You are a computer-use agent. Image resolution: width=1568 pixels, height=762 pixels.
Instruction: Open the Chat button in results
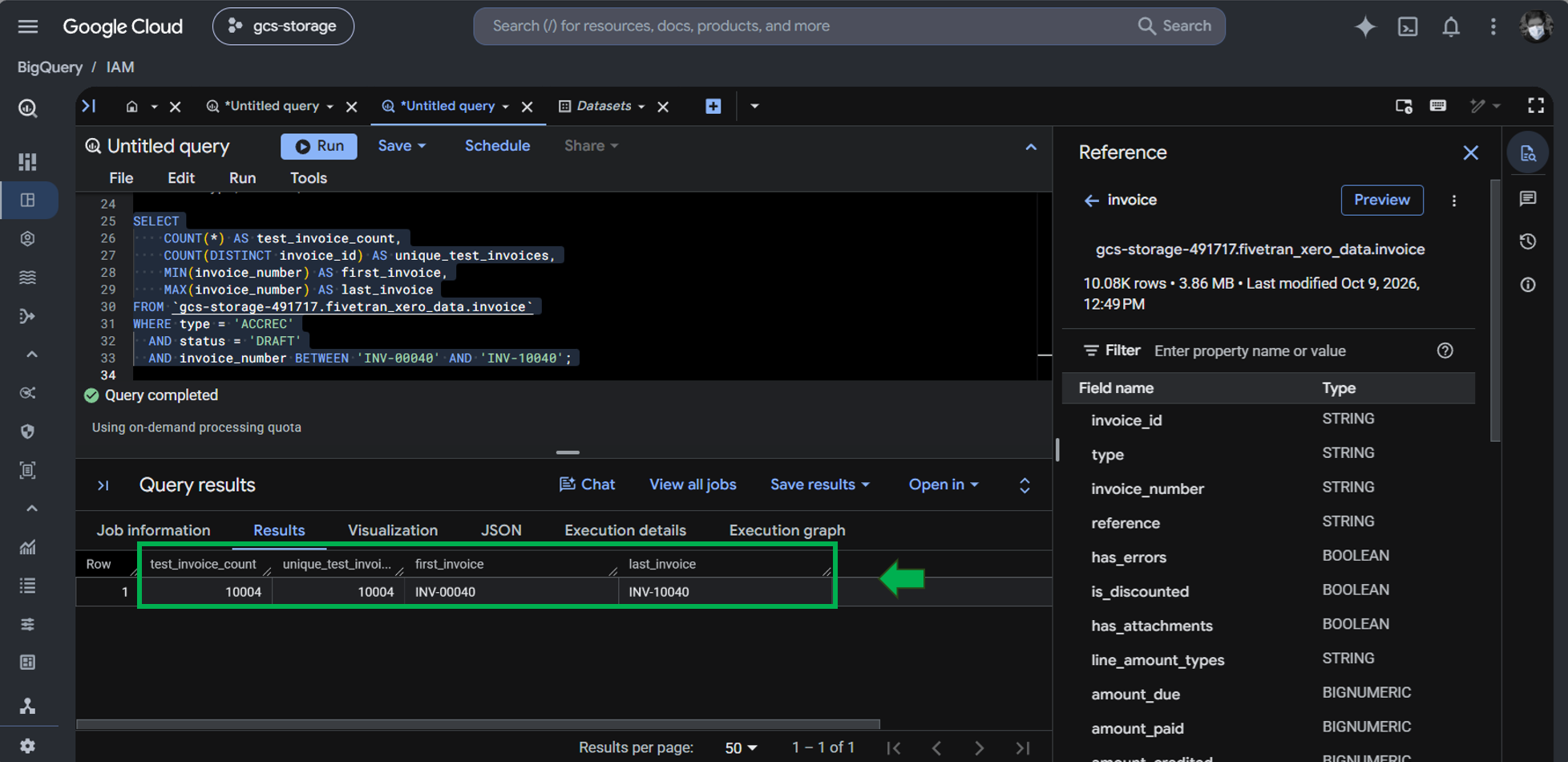pyautogui.click(x=587, y=484)
